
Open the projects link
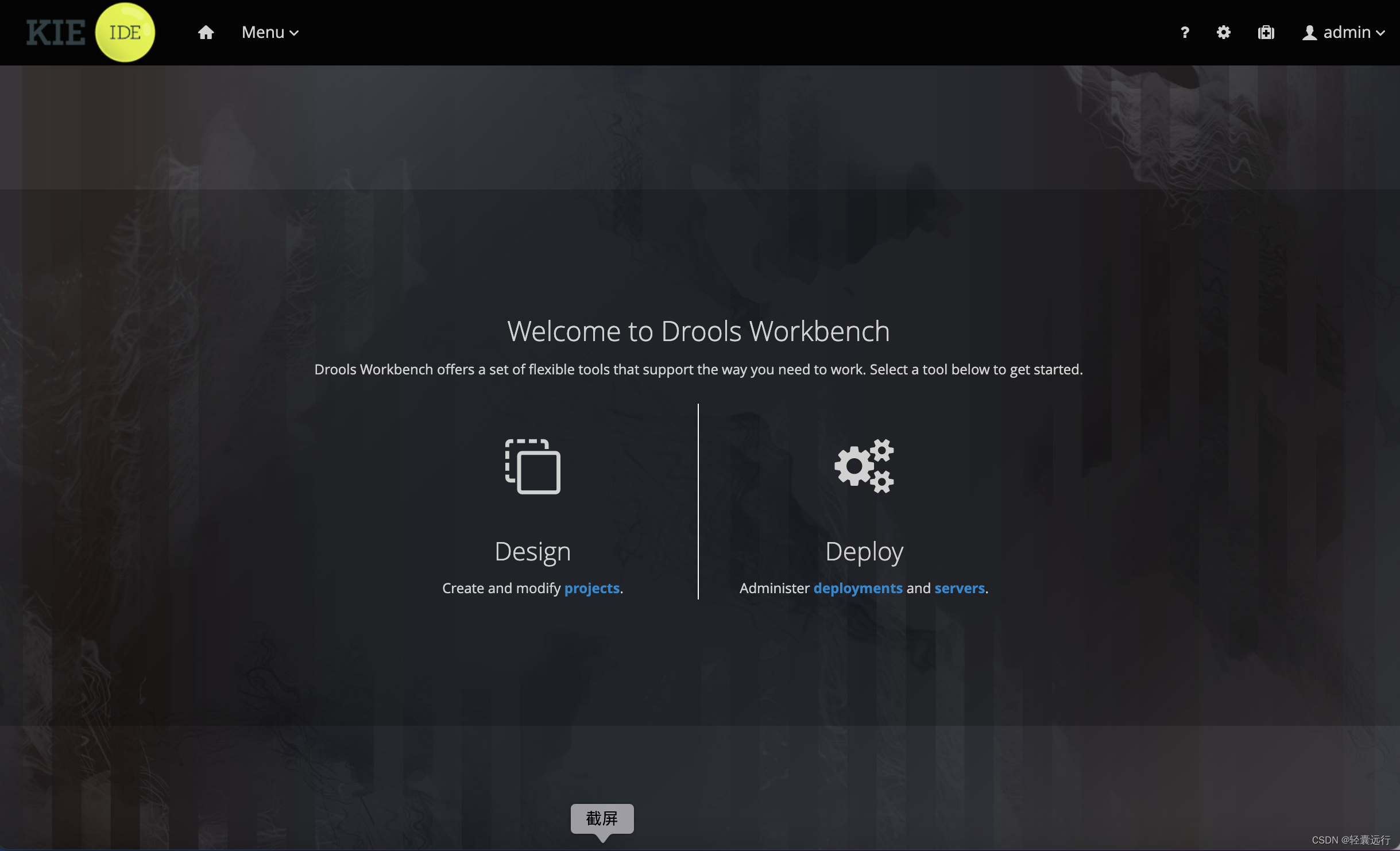591,588
